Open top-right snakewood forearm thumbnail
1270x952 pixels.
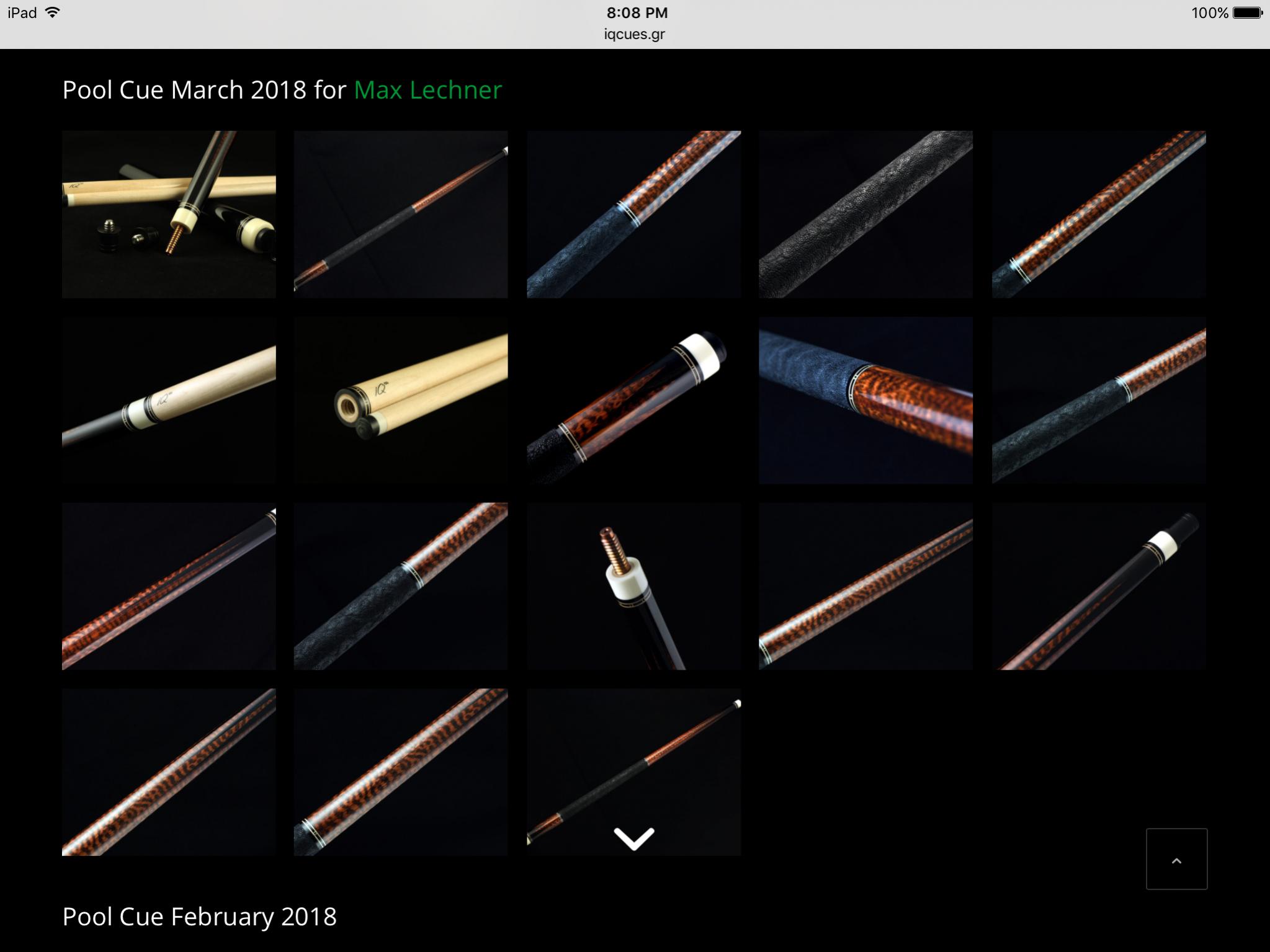tap(1099, 214)
